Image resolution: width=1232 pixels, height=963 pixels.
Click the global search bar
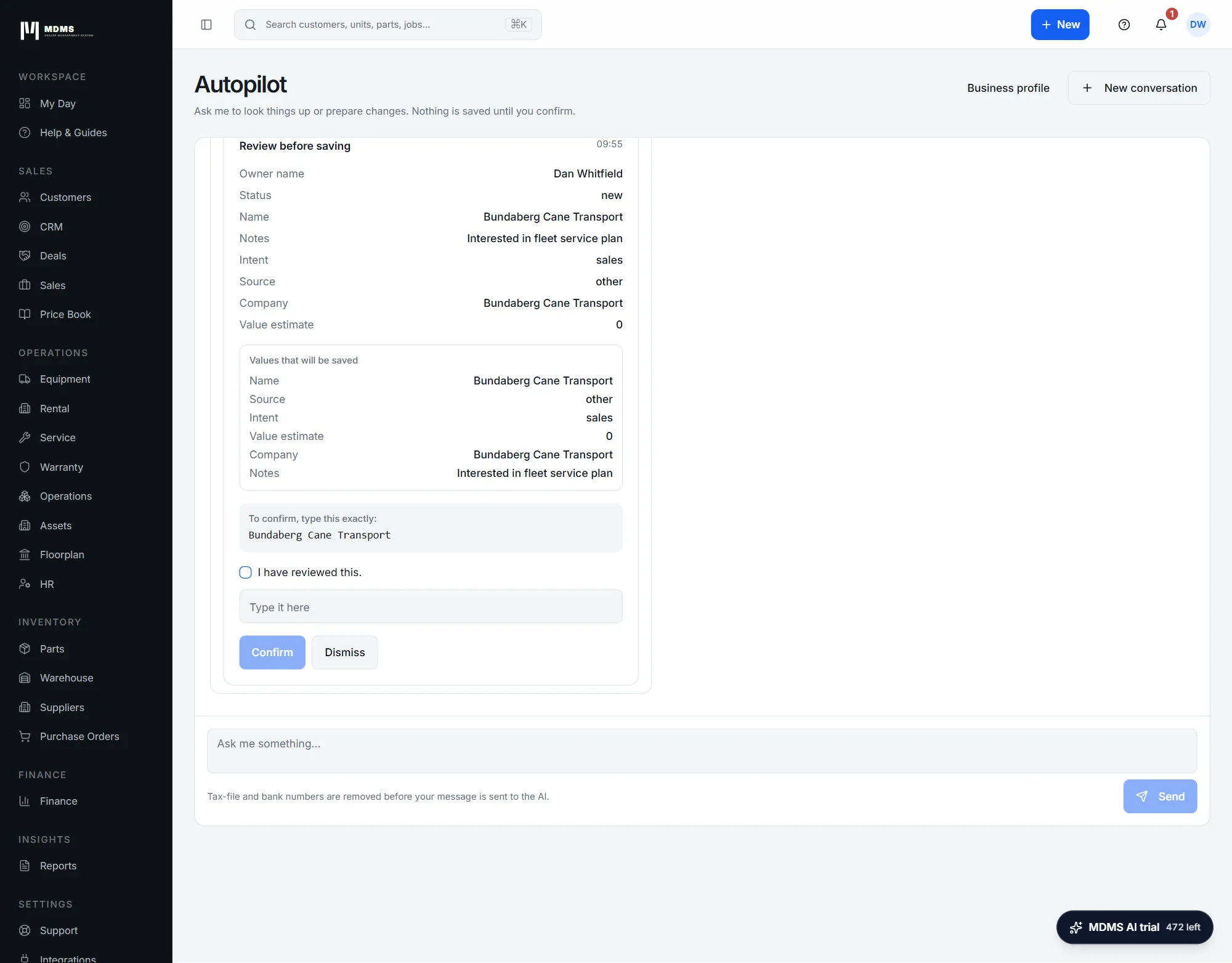(x=388, y=25)
